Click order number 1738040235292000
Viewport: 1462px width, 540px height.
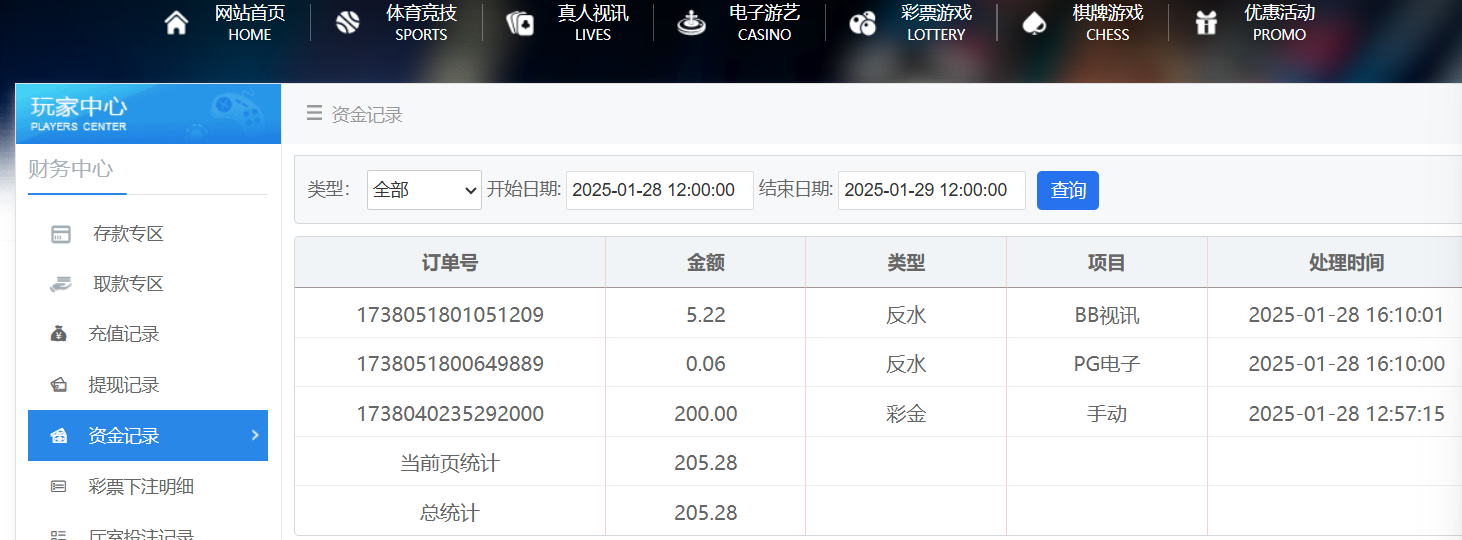pos(450,413)
